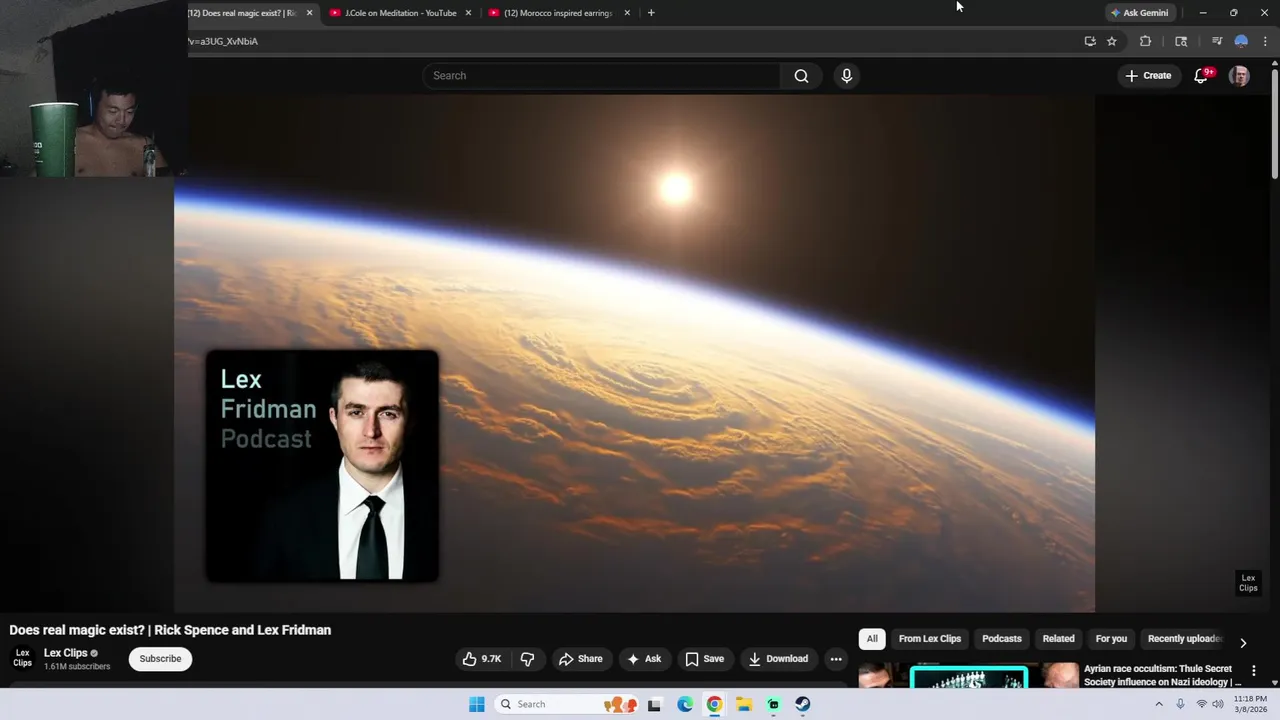Open media controls icon in Chrome toolbar

coord(1217,41)
